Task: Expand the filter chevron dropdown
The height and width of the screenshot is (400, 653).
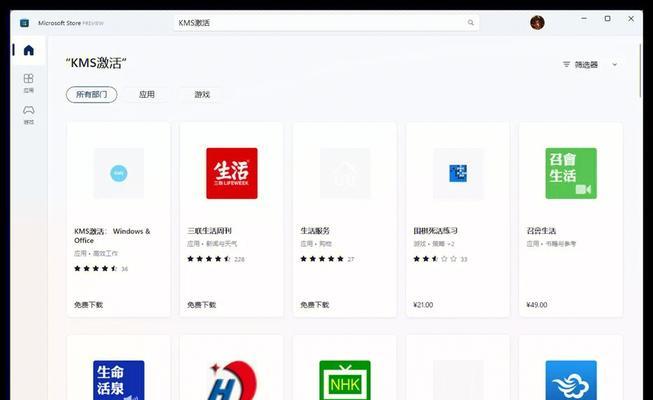Action: [x=615, y=65]
